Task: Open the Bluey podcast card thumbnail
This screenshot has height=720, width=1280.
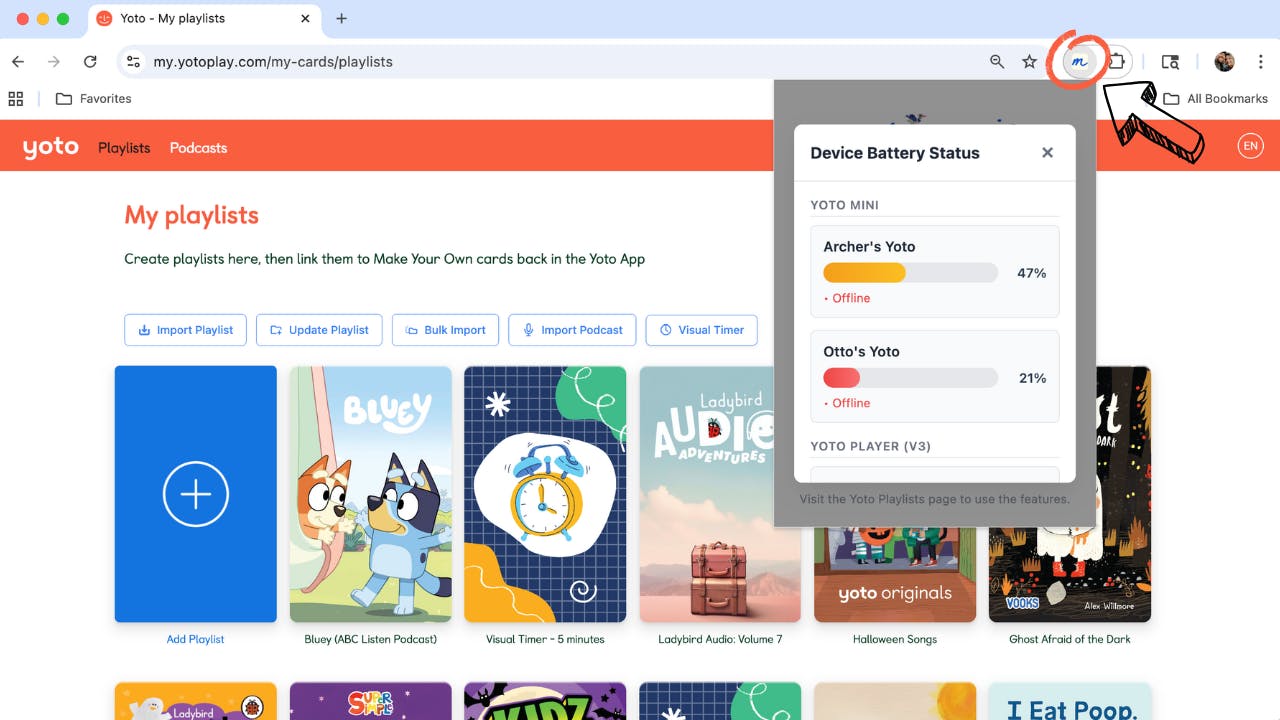Action: (371, 494)
